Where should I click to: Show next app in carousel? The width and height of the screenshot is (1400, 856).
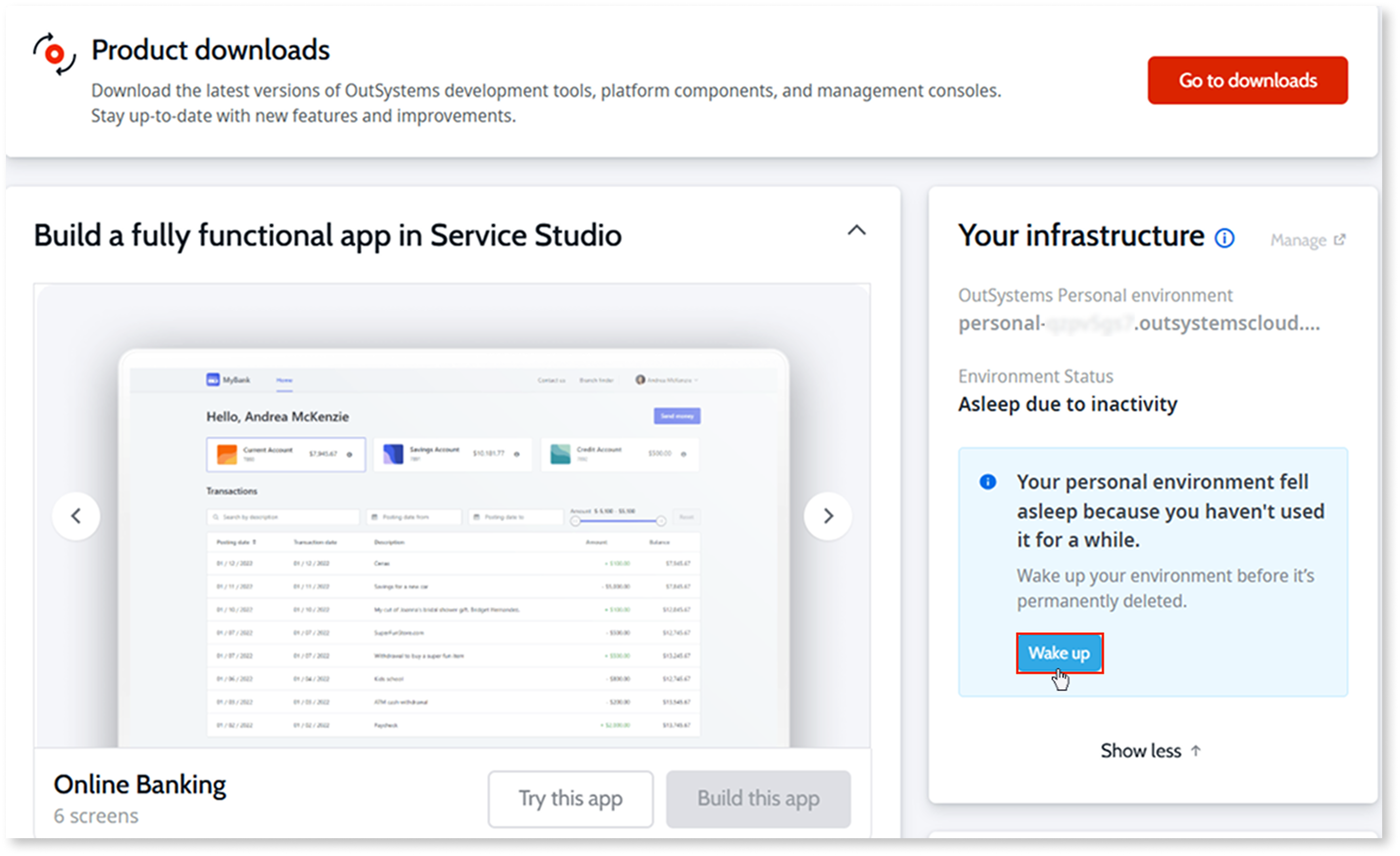pos(828,516)
